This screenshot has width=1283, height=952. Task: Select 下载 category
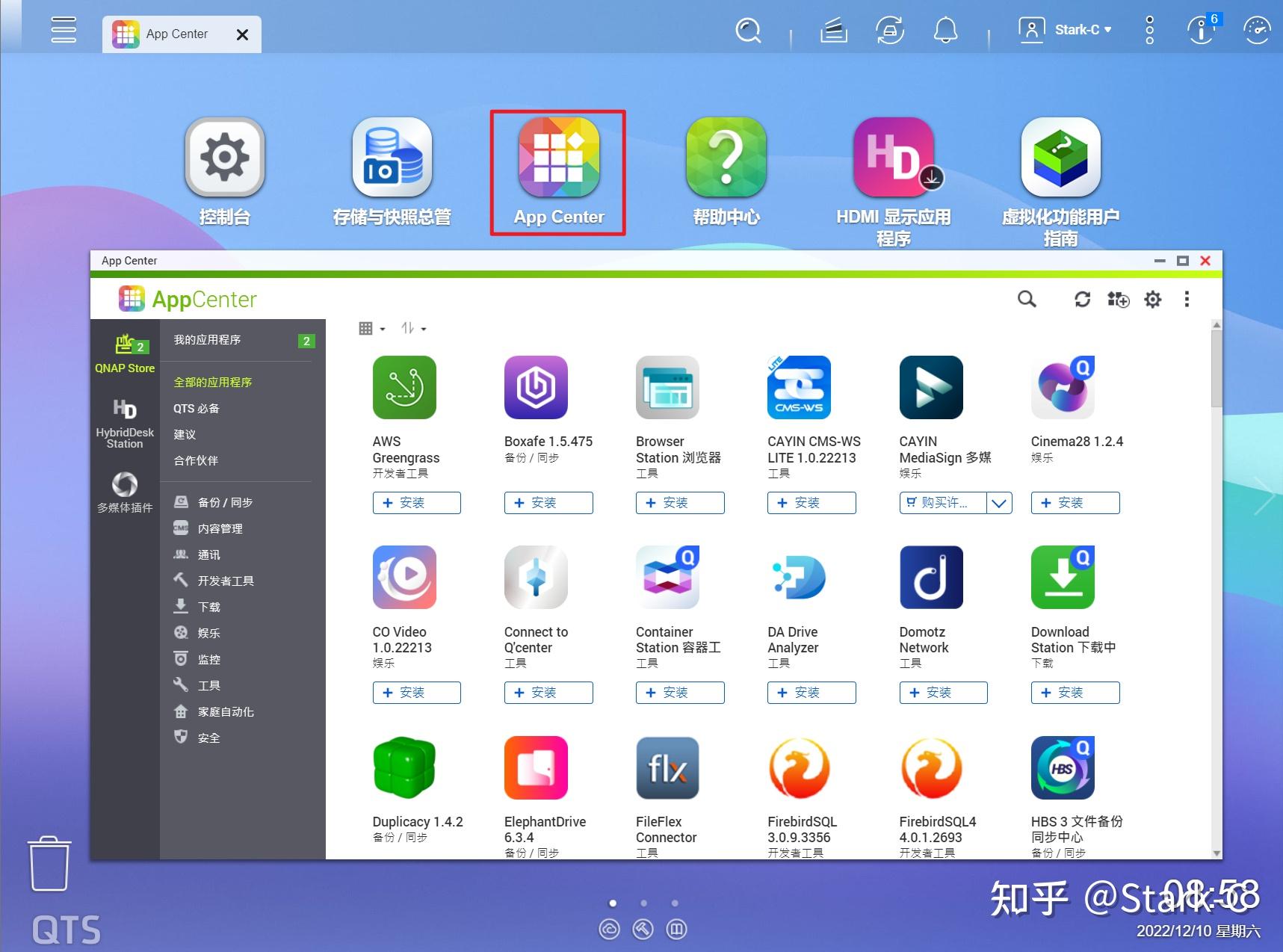tap(197, 607)
